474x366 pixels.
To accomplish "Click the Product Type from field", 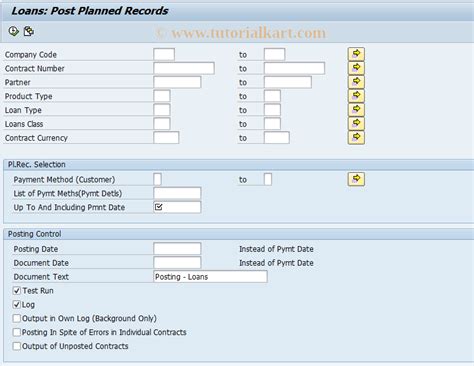I will (162, 96).
